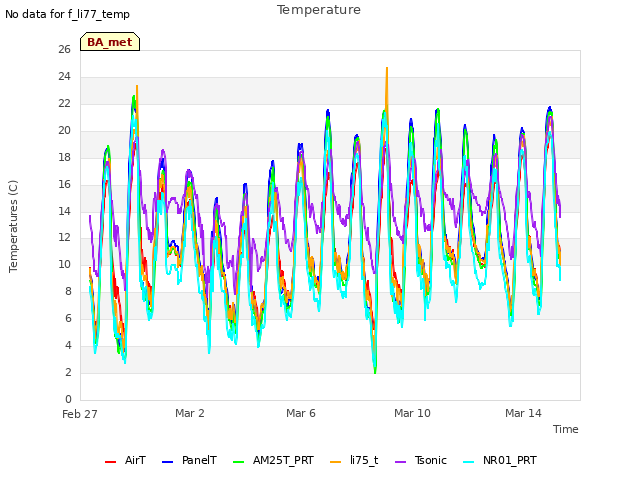Click the Time axis label

pos(566,429)
